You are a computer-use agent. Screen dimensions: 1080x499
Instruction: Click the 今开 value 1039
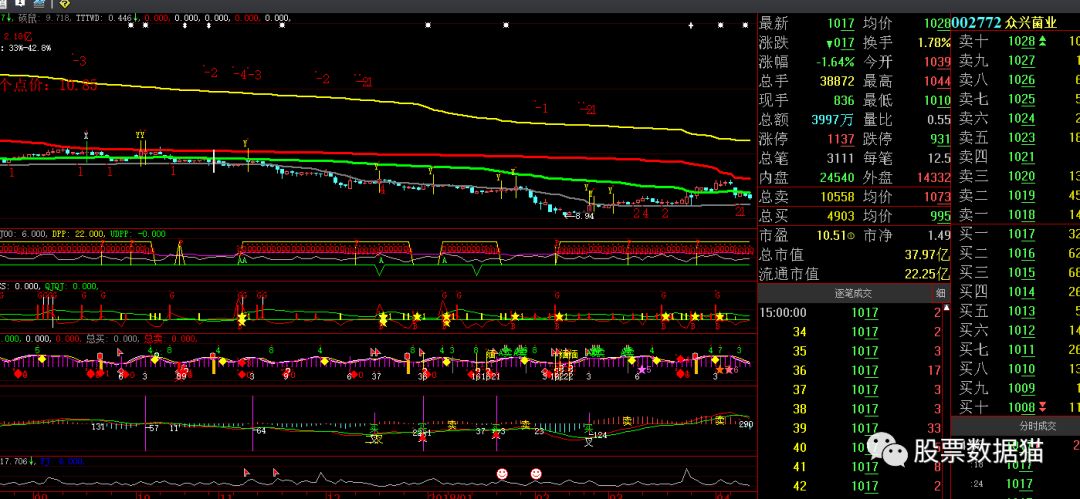[937, 61]
